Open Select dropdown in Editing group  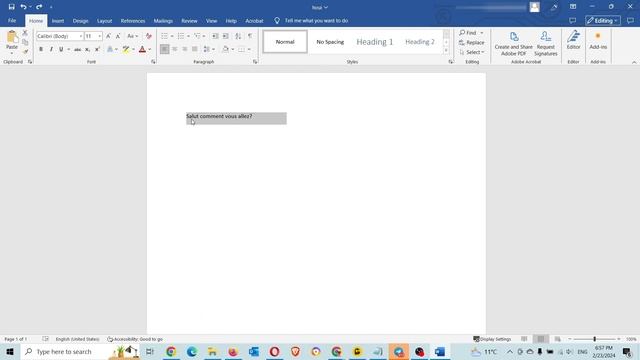pyautogui.click(x=472, y=52)
